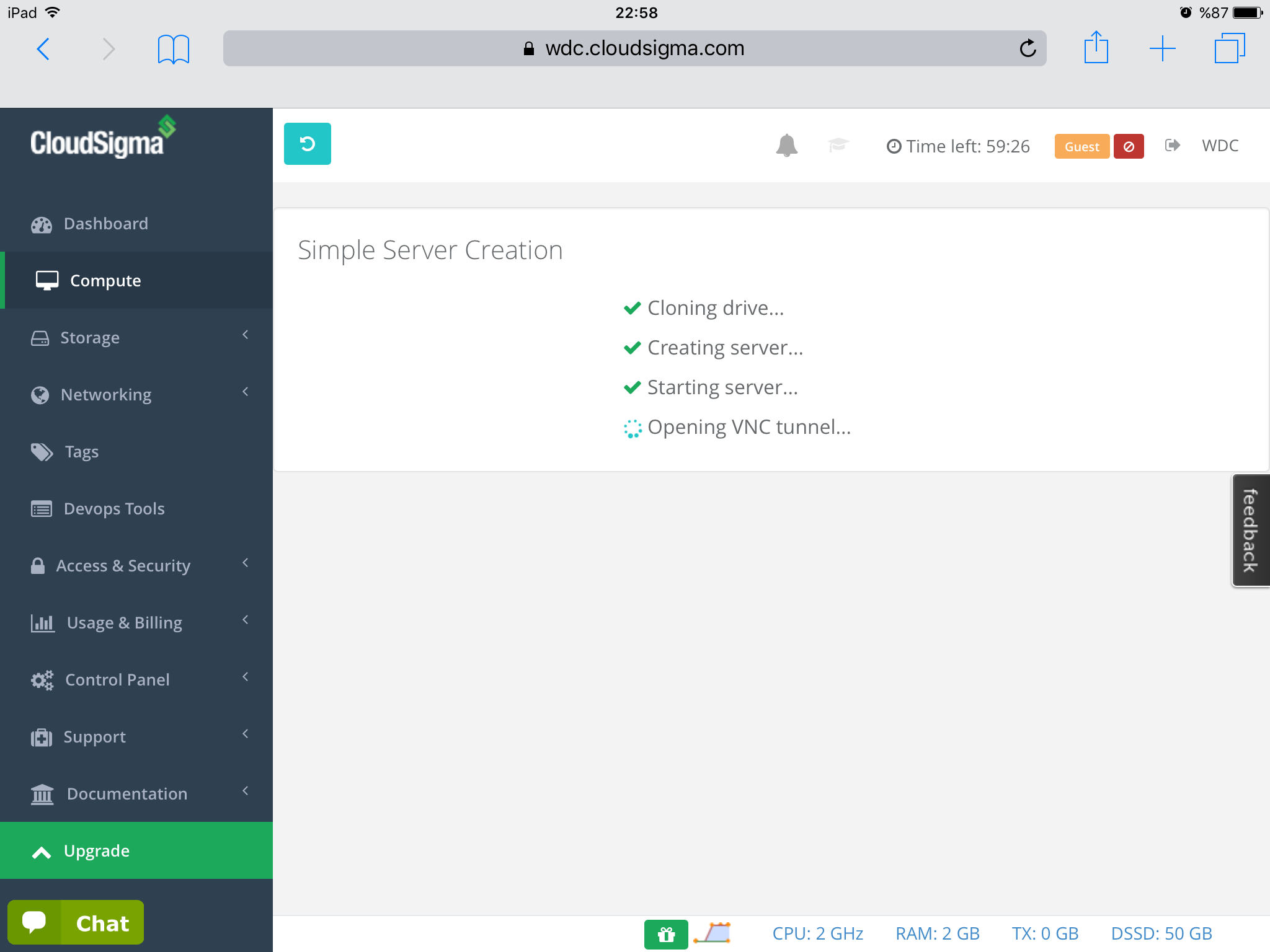Image resolution: width=1270 pixels, height=952 pixels.
Task: Open the Chat widget
Action: pyautogui.click(x=76, y=922)
